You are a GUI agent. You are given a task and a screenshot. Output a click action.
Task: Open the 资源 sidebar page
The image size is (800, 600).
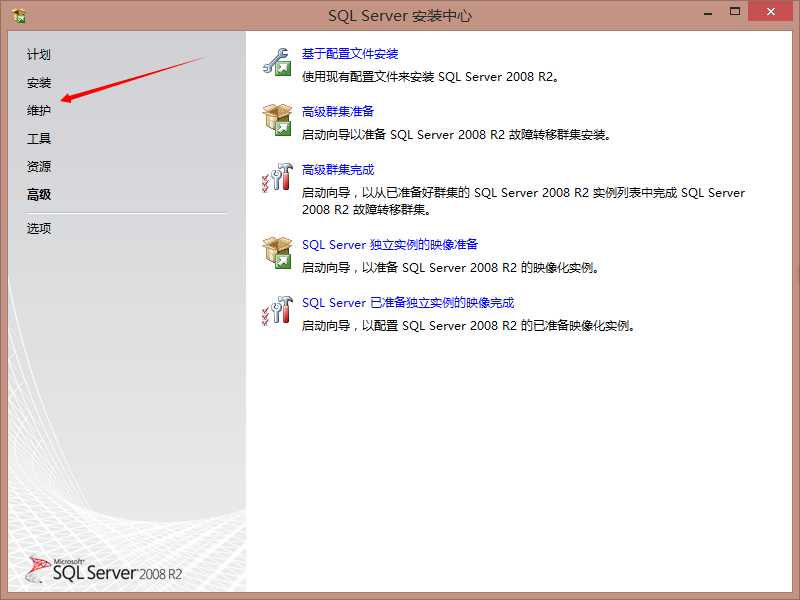pyautogui.click(x=39, y=166)
